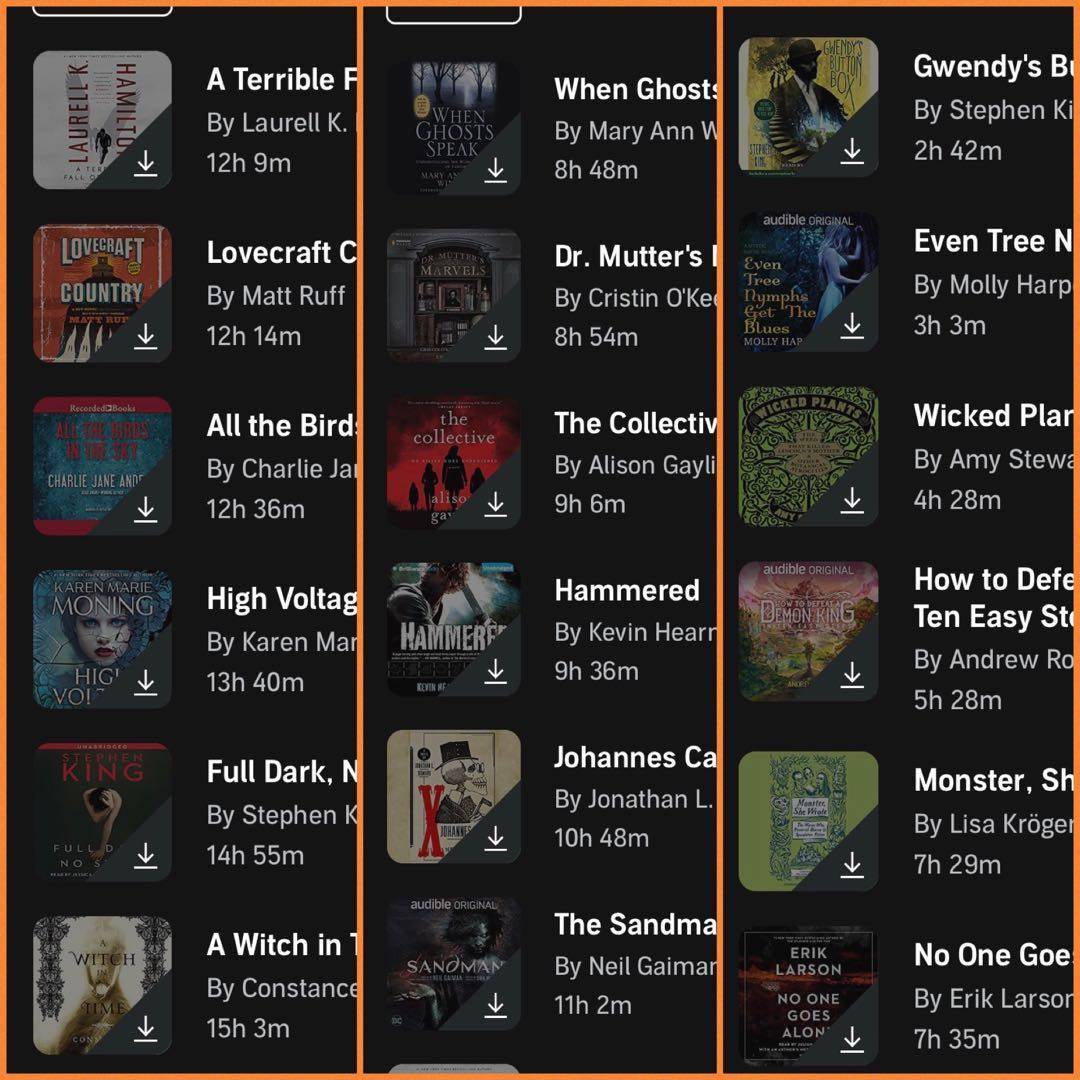
Task: Open How to Defeat a Demon King cover
Action: point(808,631)
